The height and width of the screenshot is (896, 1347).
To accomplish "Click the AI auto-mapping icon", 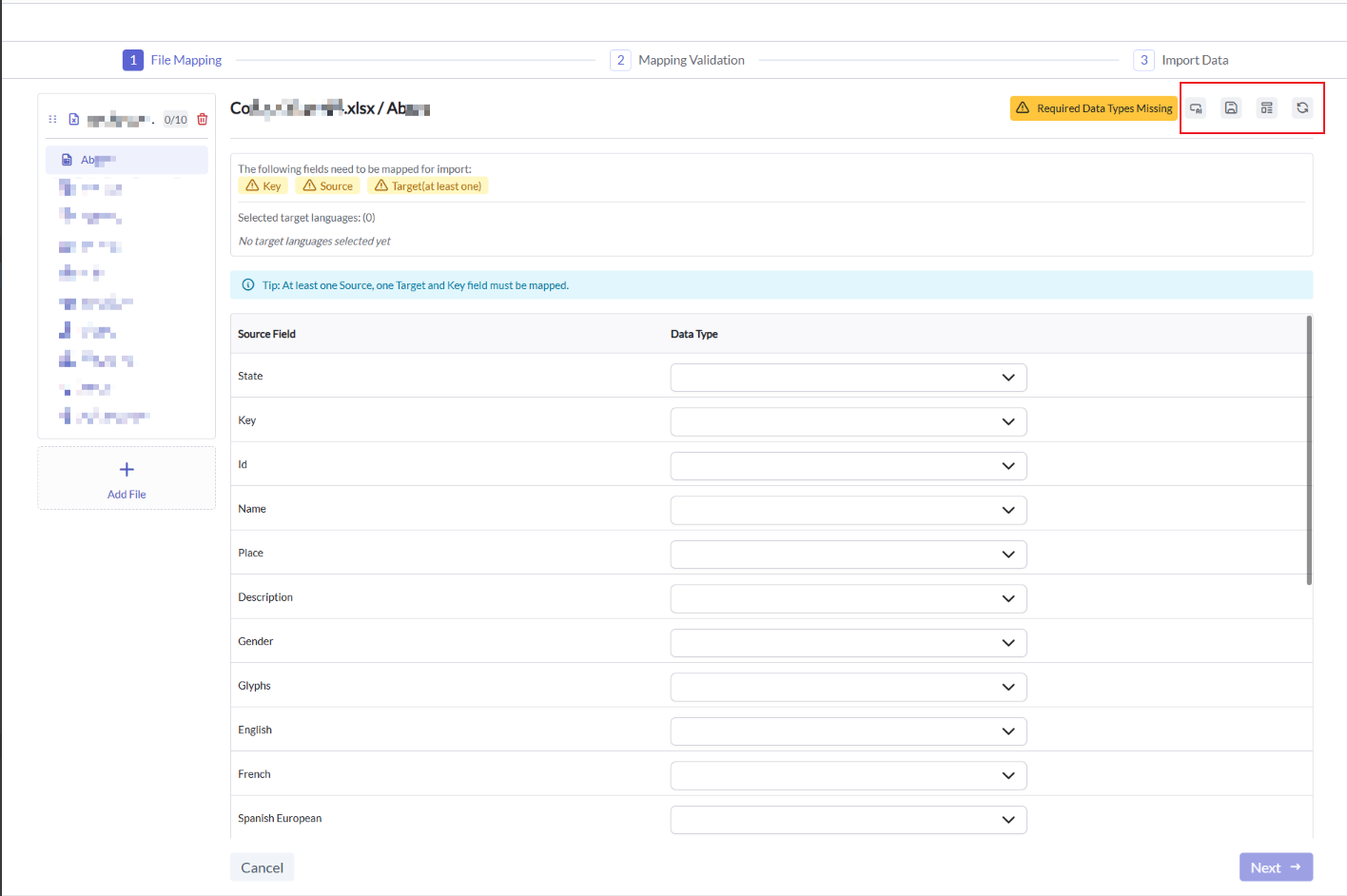I will 1197,108.
